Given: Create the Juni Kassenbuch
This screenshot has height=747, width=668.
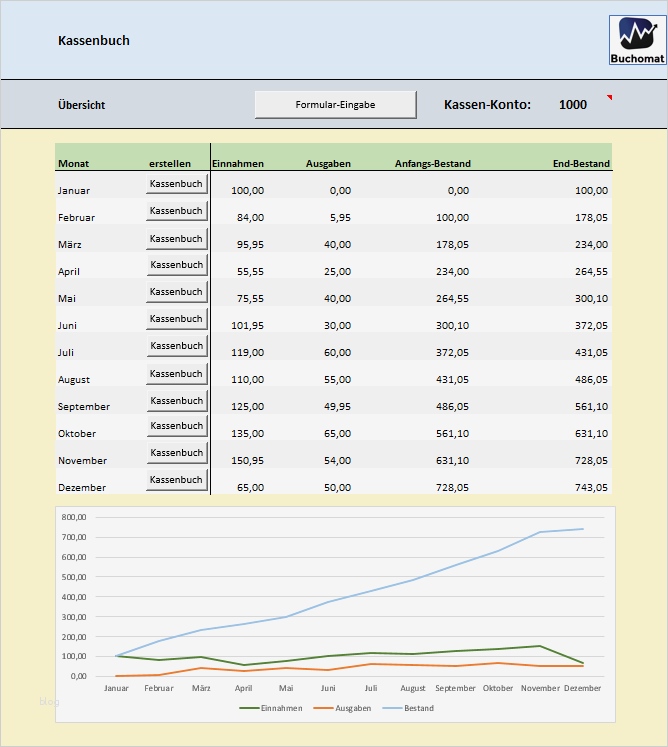Looking at the screenshot, I should point(176,319).
